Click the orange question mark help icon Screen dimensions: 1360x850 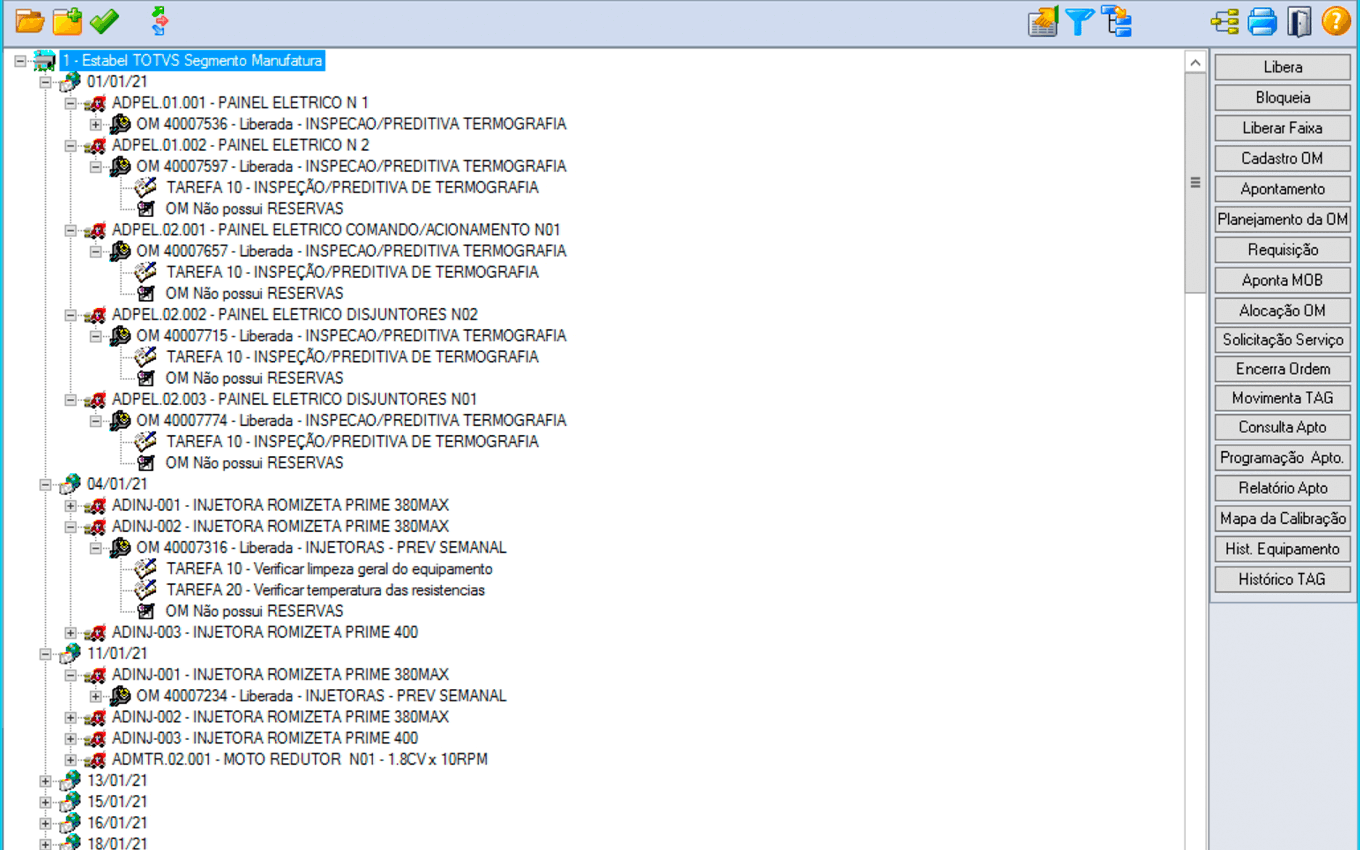pyautogui.click(x=1336, y=21)
